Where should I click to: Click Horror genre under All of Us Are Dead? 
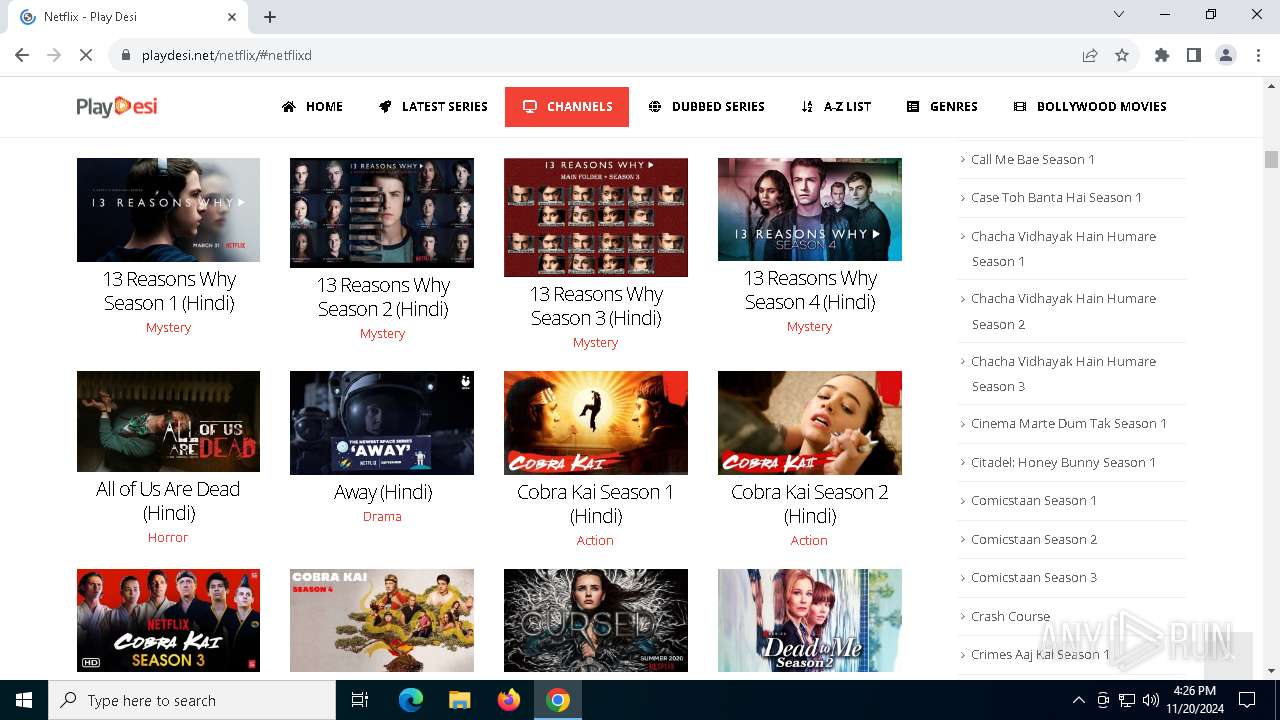pos(168,537)
